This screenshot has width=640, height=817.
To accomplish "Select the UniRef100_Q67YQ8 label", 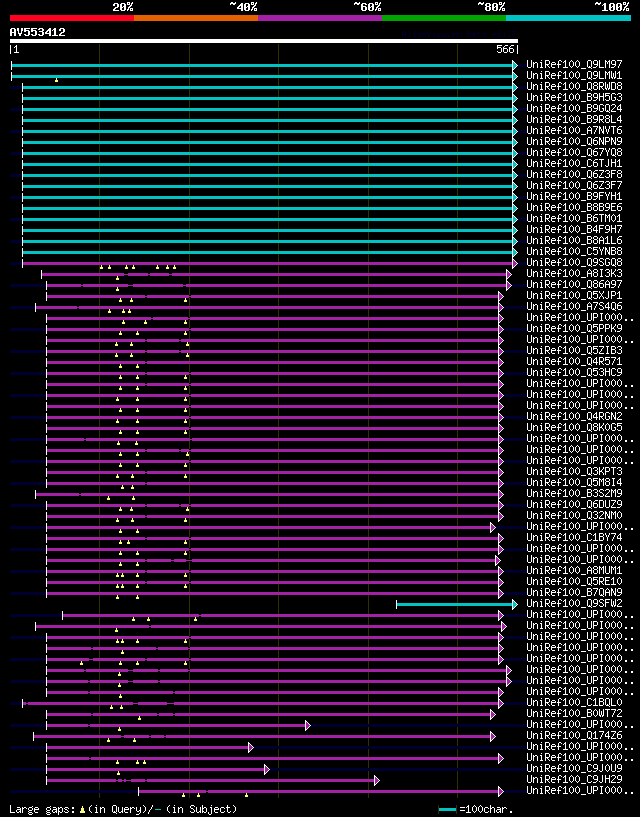I will click(574, 153).
